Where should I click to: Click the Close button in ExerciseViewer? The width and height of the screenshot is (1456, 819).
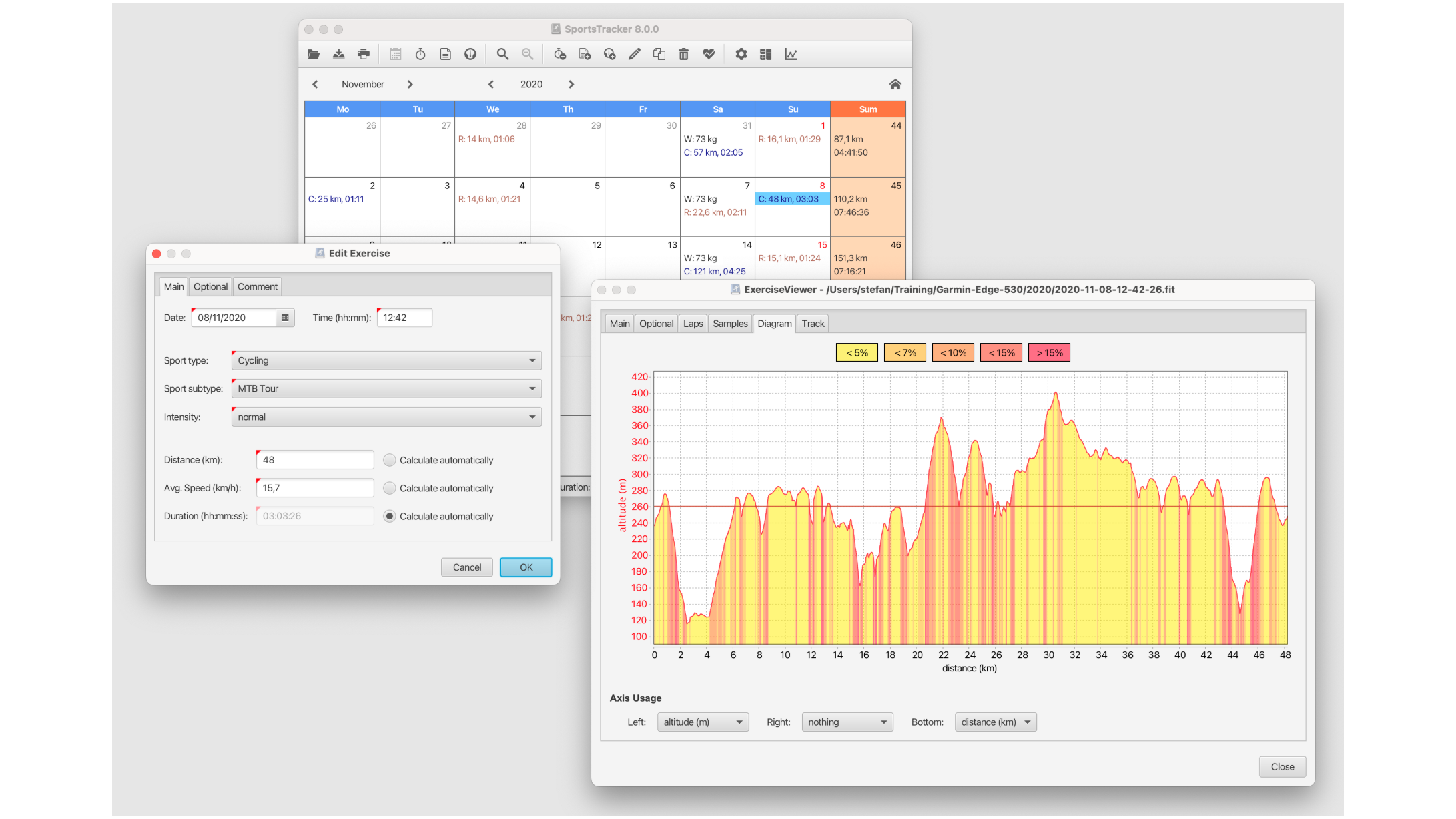[x=1282, y=767]
